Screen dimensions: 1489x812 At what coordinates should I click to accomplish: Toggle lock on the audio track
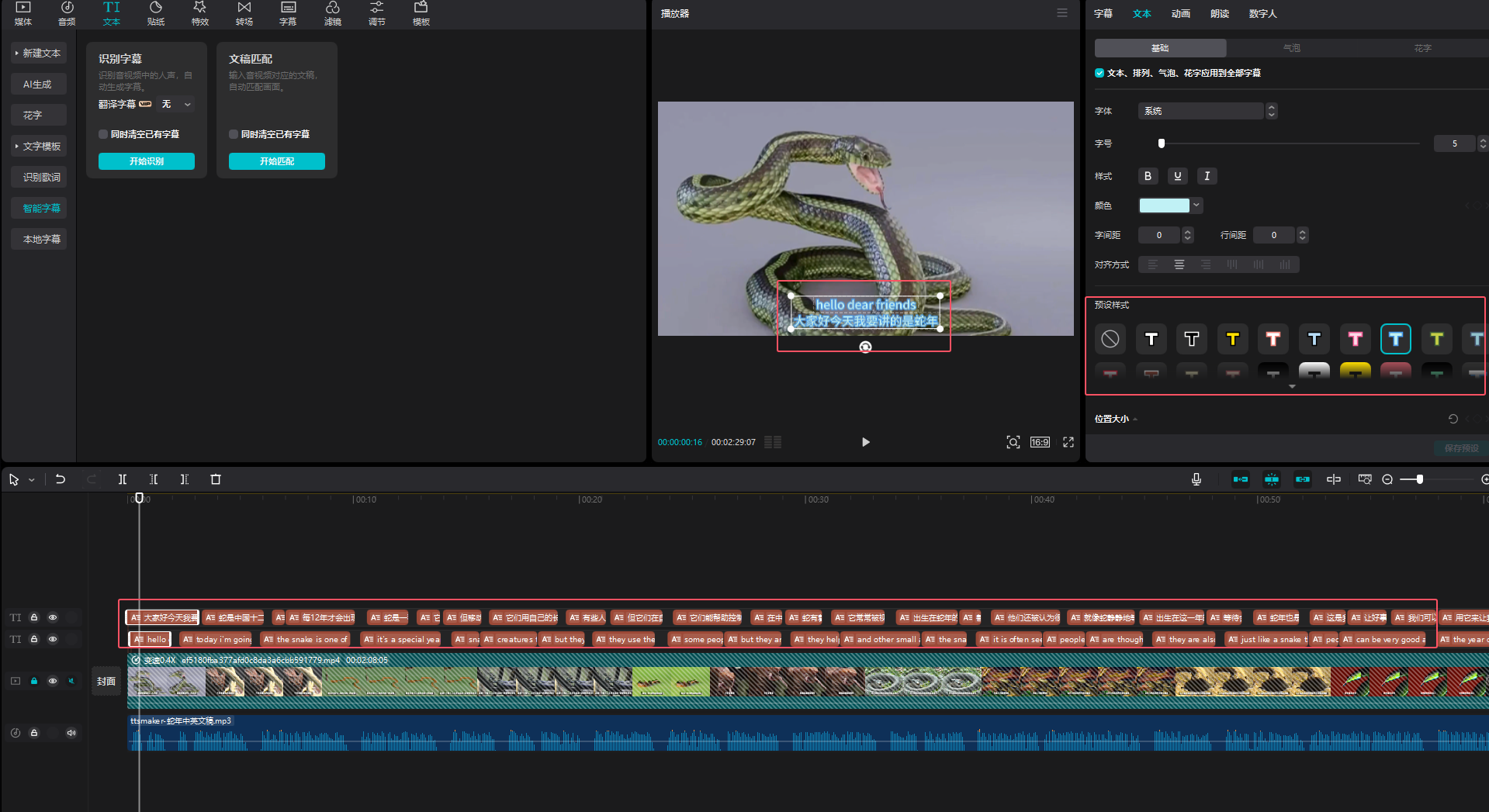click(34, 733)
